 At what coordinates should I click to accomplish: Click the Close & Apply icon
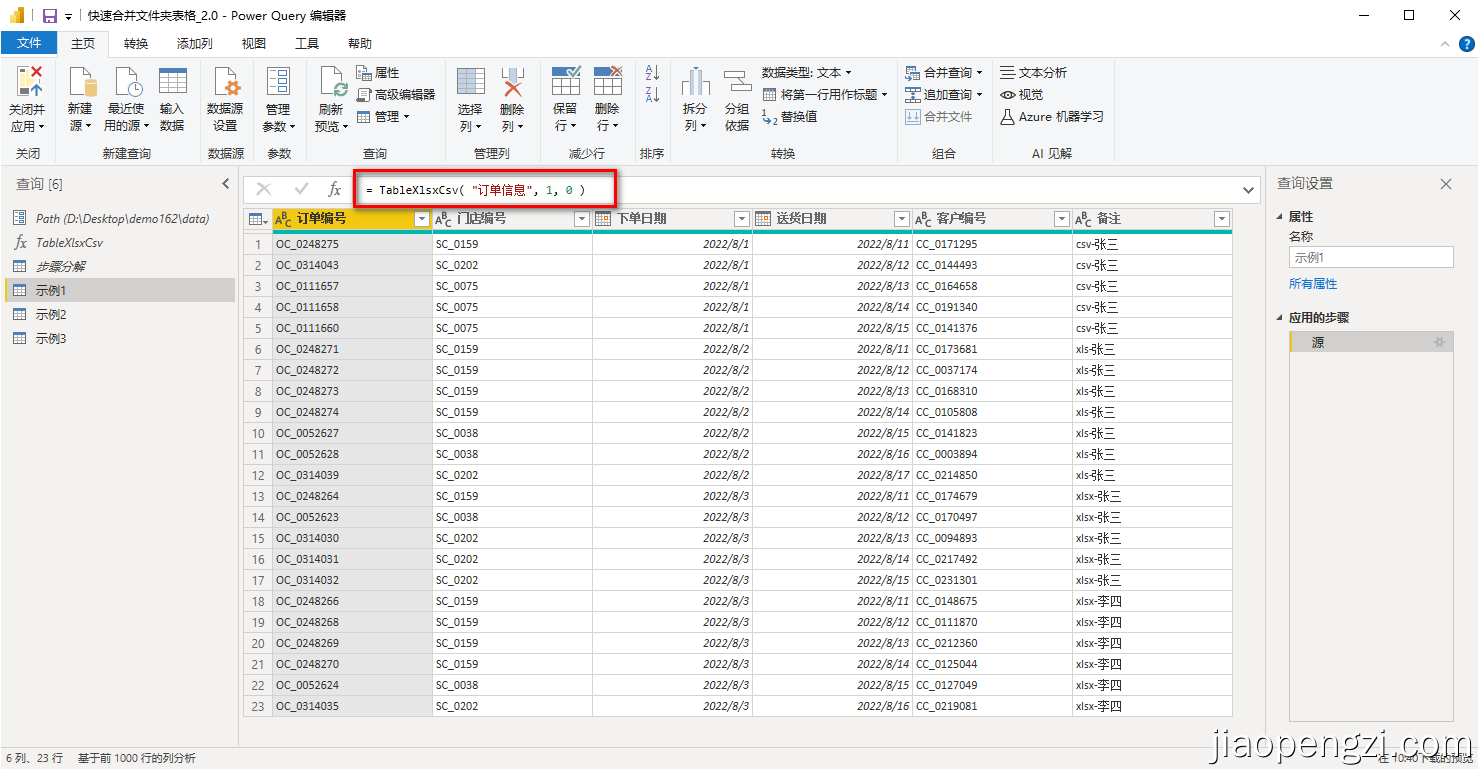(x=29, y=80)
